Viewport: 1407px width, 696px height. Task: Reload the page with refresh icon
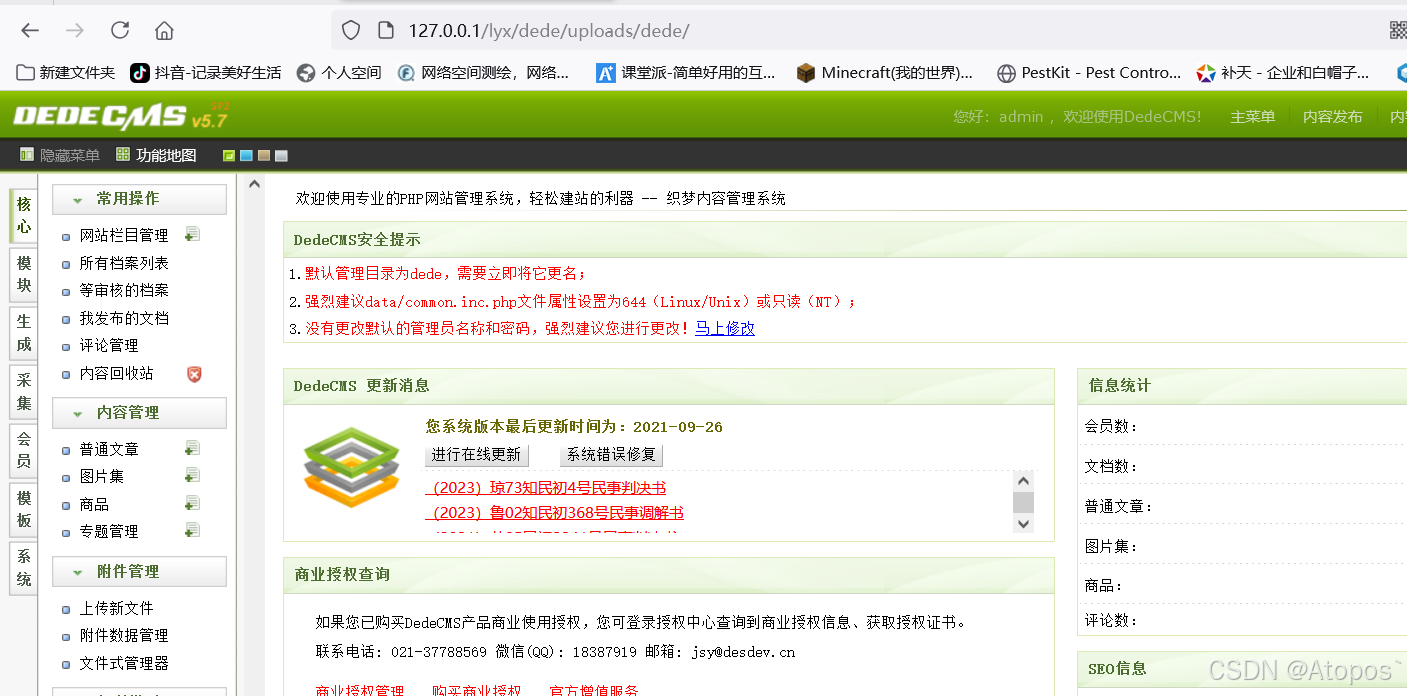120,30
